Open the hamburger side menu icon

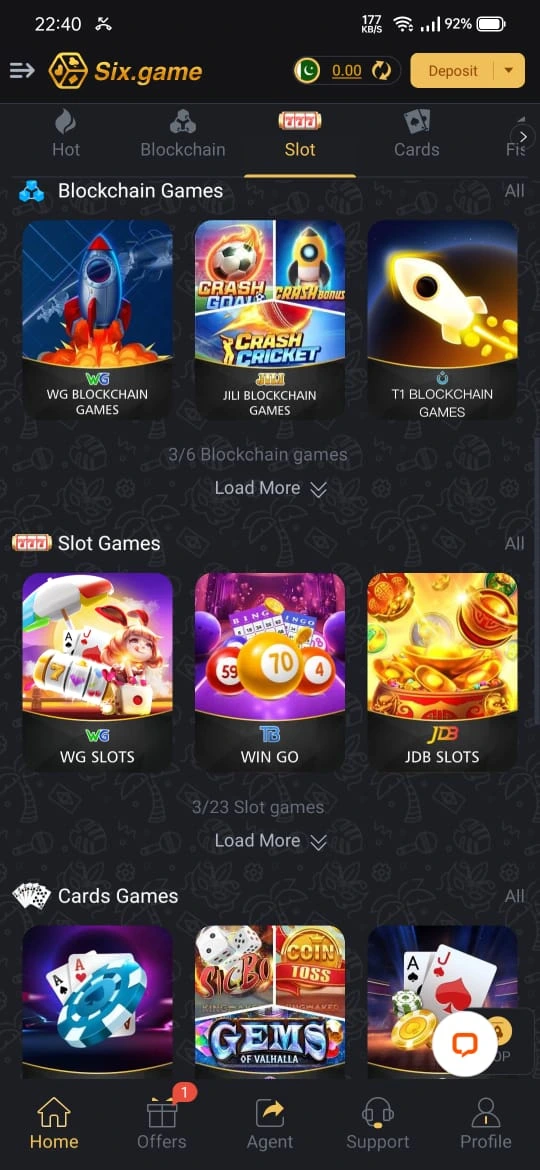coord(22,71)
